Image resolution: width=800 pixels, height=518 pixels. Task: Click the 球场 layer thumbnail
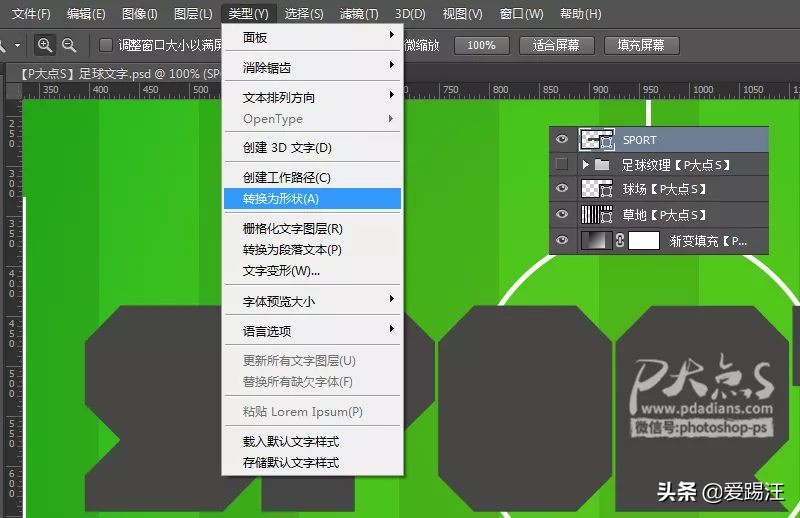pos(596,189)
